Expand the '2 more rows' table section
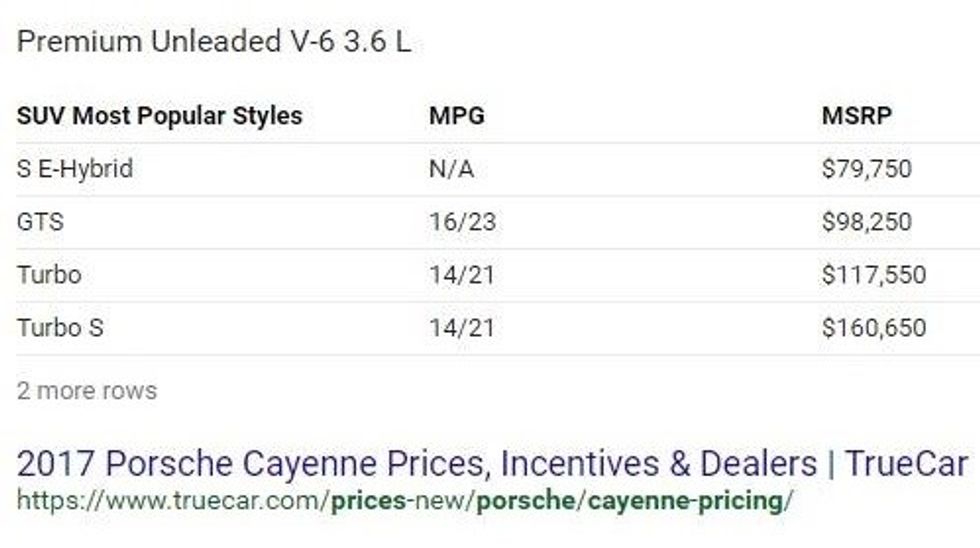980x548 pixels. coord(87,390)
